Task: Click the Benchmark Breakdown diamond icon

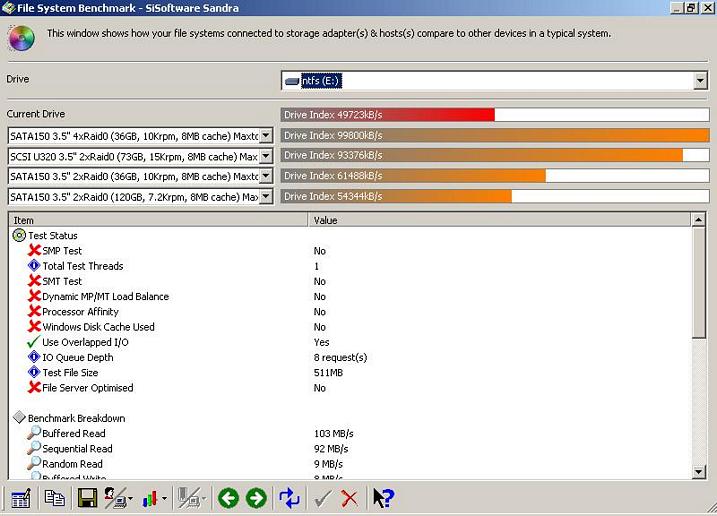Action: tap(19, 417)
